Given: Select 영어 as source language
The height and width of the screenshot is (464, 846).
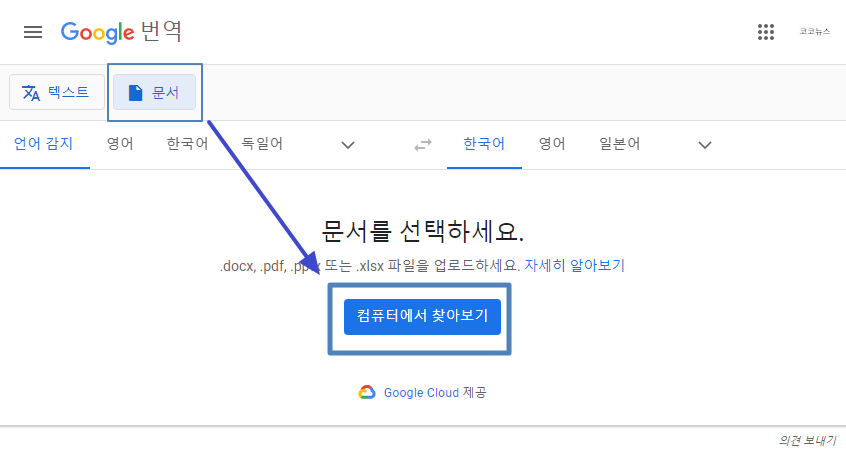Looking at the screenshot, I should click(120, 144).
